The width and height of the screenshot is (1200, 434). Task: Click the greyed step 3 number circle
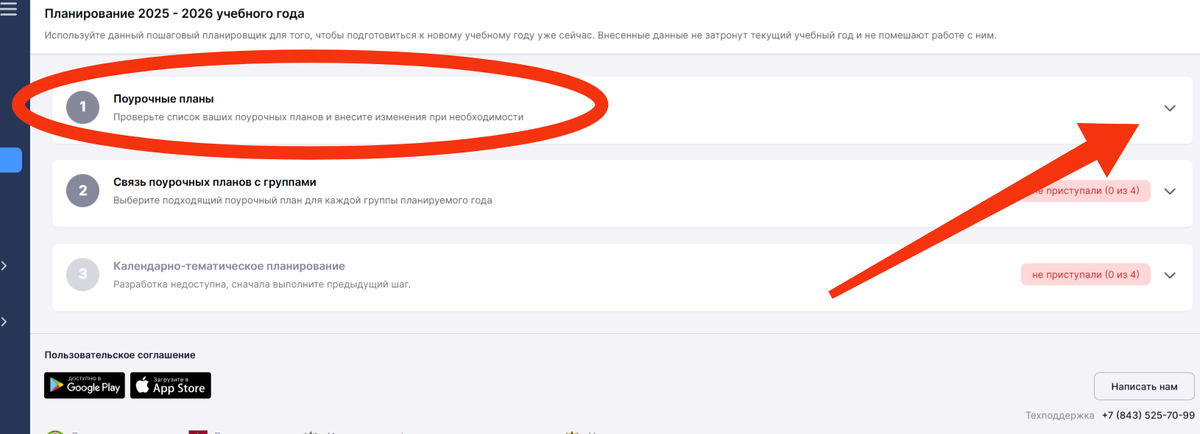tap(83, 274)
